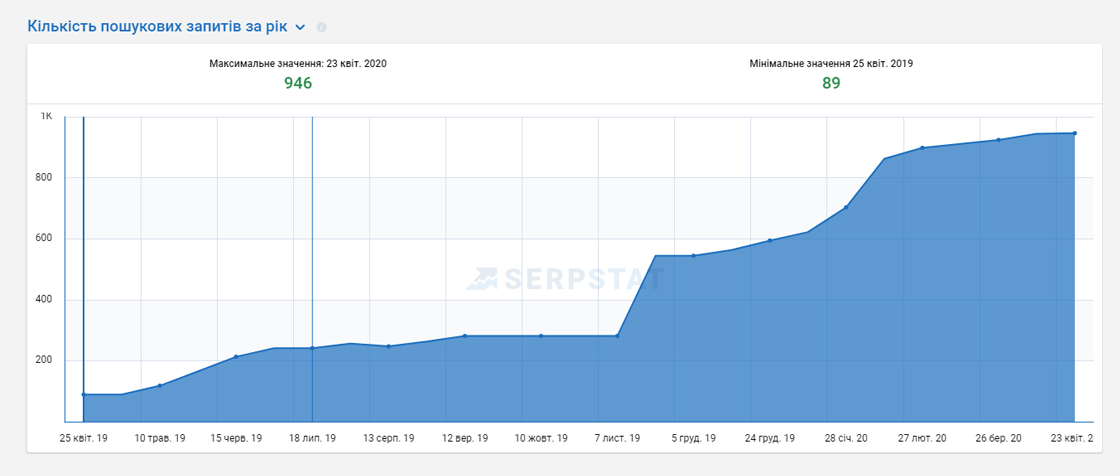Click the '1K' y-axis label
1120x476 pixels.
coord(46,116)
